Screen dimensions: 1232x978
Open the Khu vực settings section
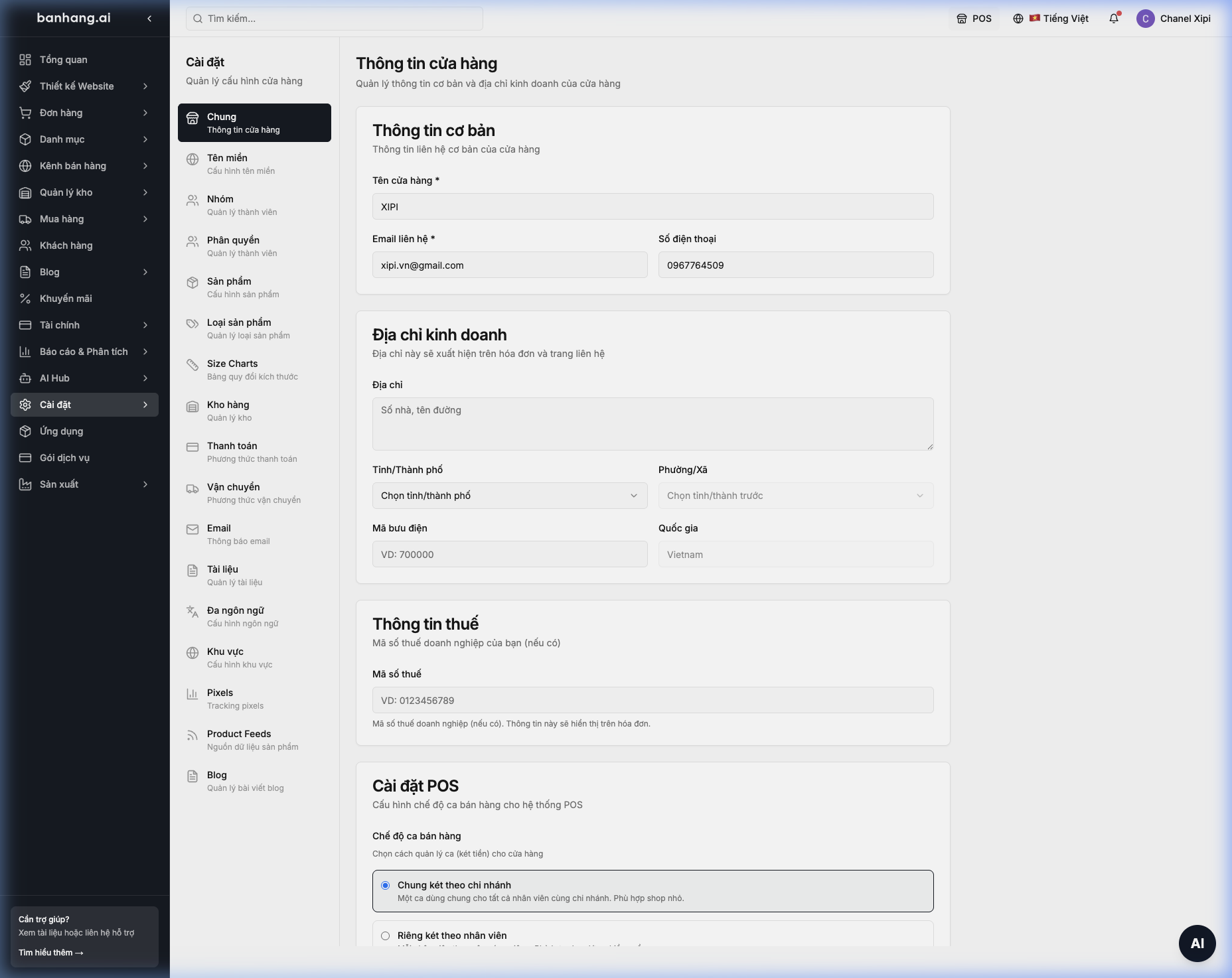point(254,658)
